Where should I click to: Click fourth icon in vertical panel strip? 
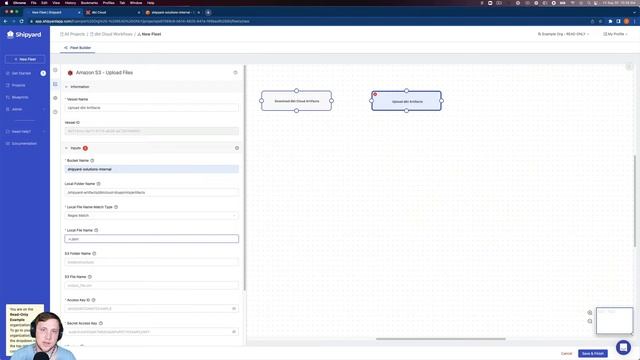point(55,112)
